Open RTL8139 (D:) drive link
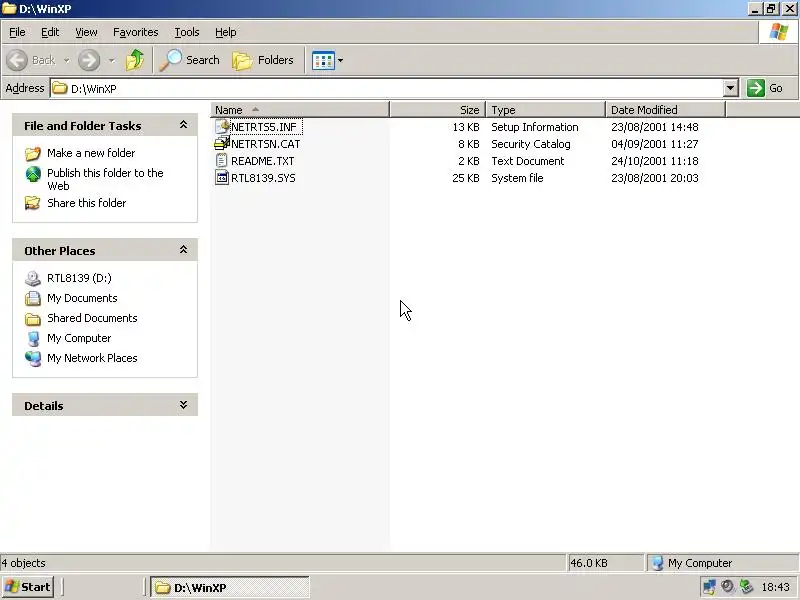The height and width of the screenshot is (600, 800). [x=79, y=278]
